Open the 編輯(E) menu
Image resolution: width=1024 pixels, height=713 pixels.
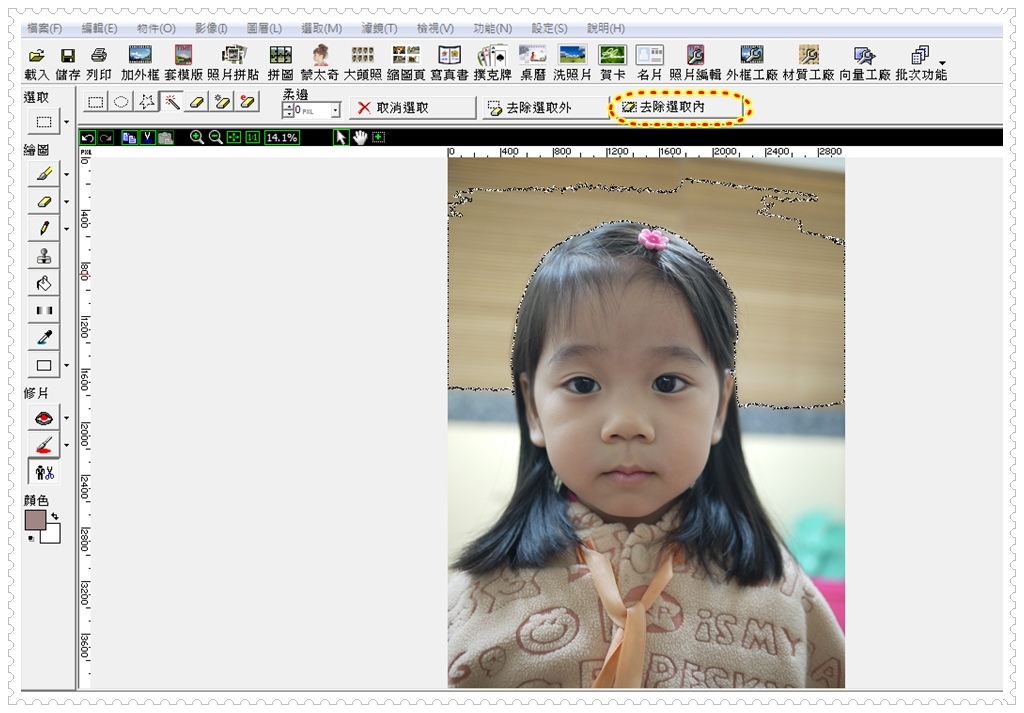(99, 29)
